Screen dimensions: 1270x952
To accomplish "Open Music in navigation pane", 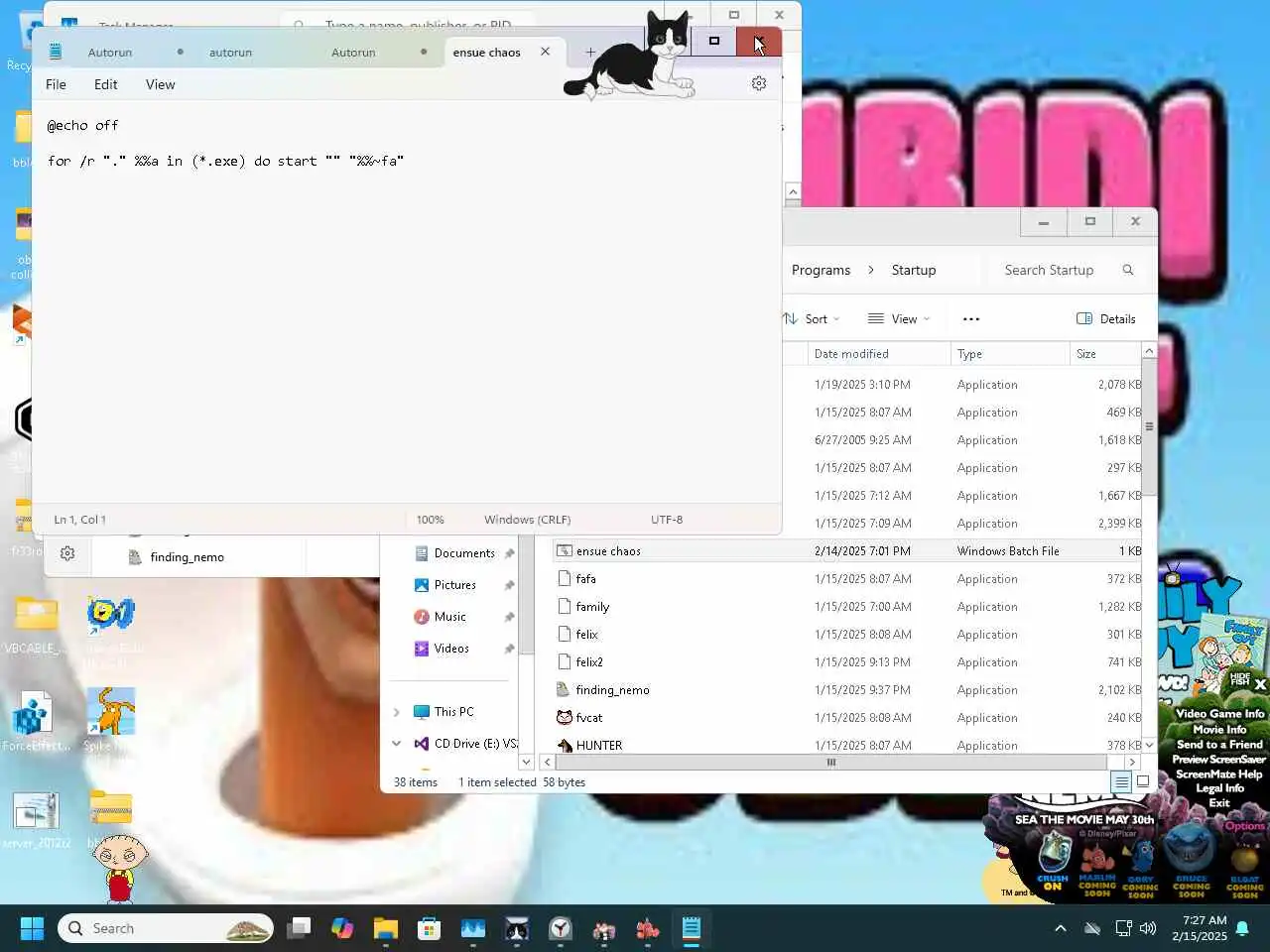I will (x=449, y=617).
